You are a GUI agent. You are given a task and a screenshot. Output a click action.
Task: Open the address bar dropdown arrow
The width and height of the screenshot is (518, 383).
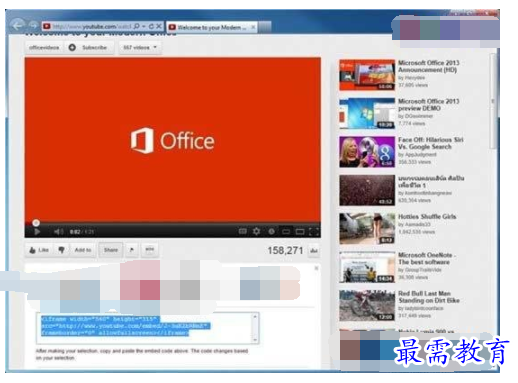(144, 26)
